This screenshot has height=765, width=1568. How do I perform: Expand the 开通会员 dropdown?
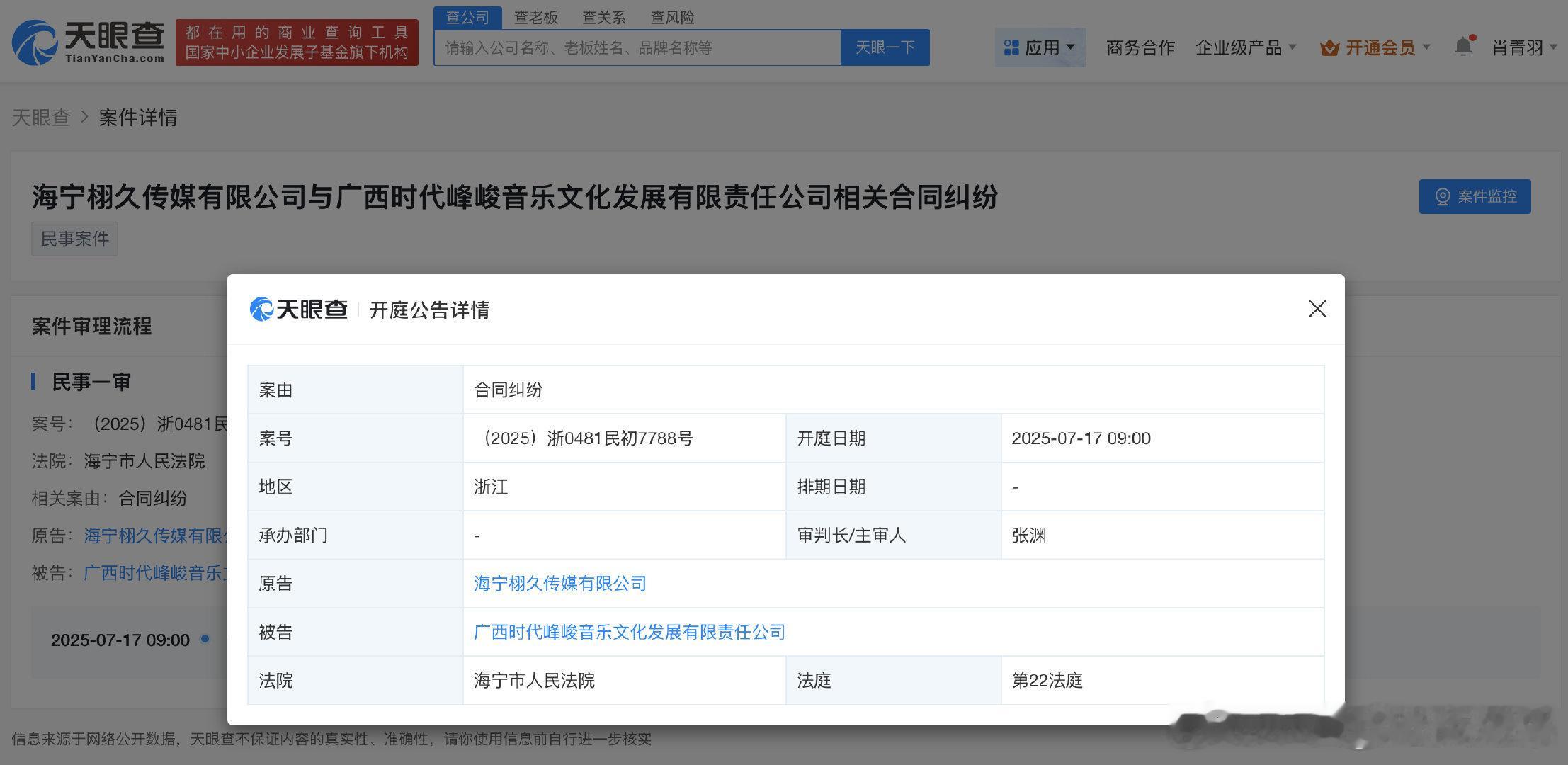(x=1375, y=47)
